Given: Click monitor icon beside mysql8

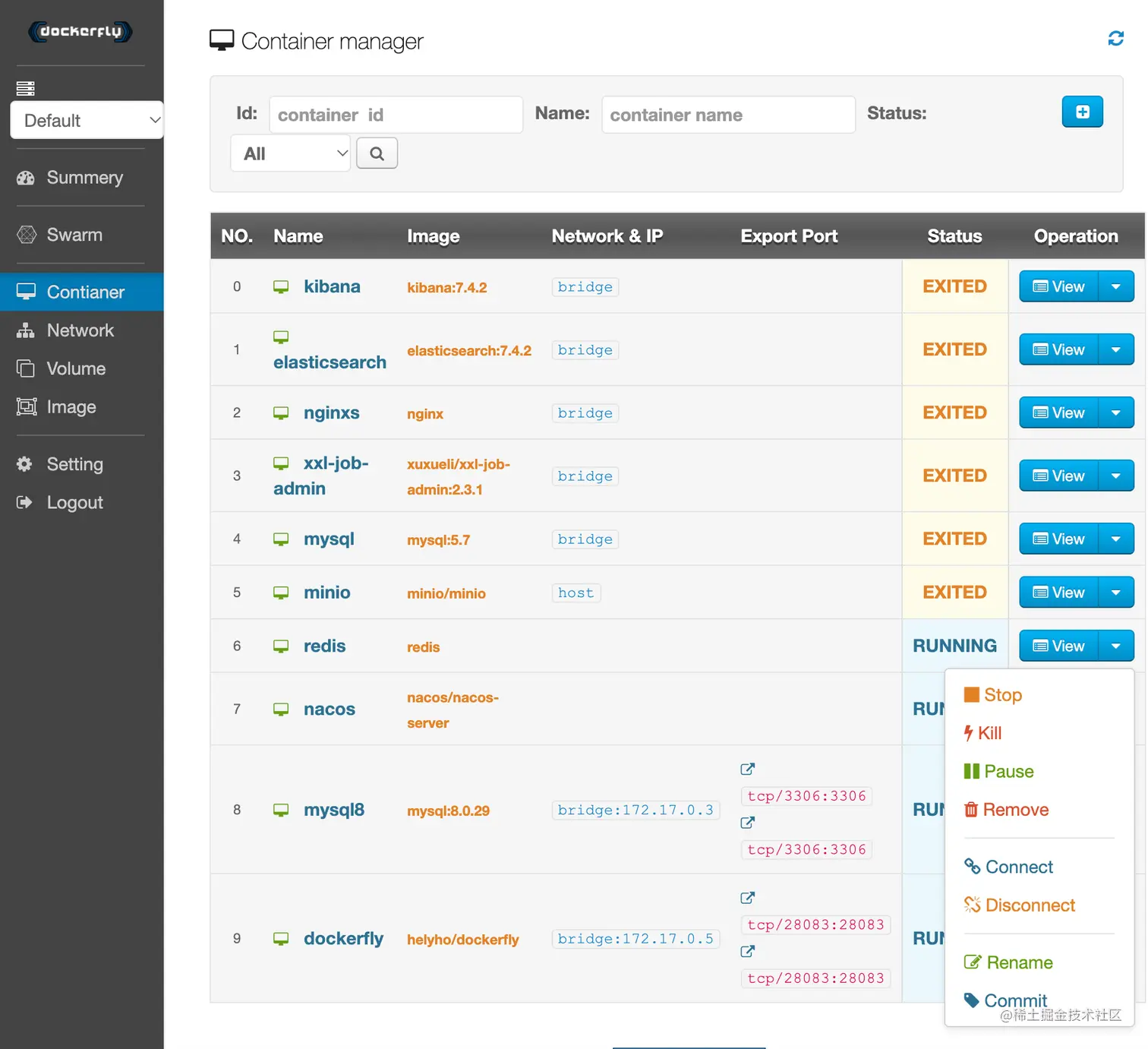Looking at the screenshot, I should coord(281,810).
